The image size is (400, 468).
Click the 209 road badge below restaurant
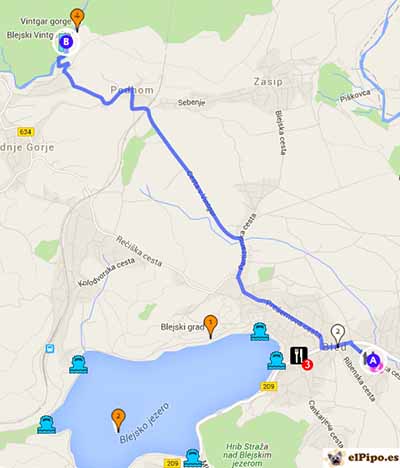pyautogui.click(x=268, y=386)
